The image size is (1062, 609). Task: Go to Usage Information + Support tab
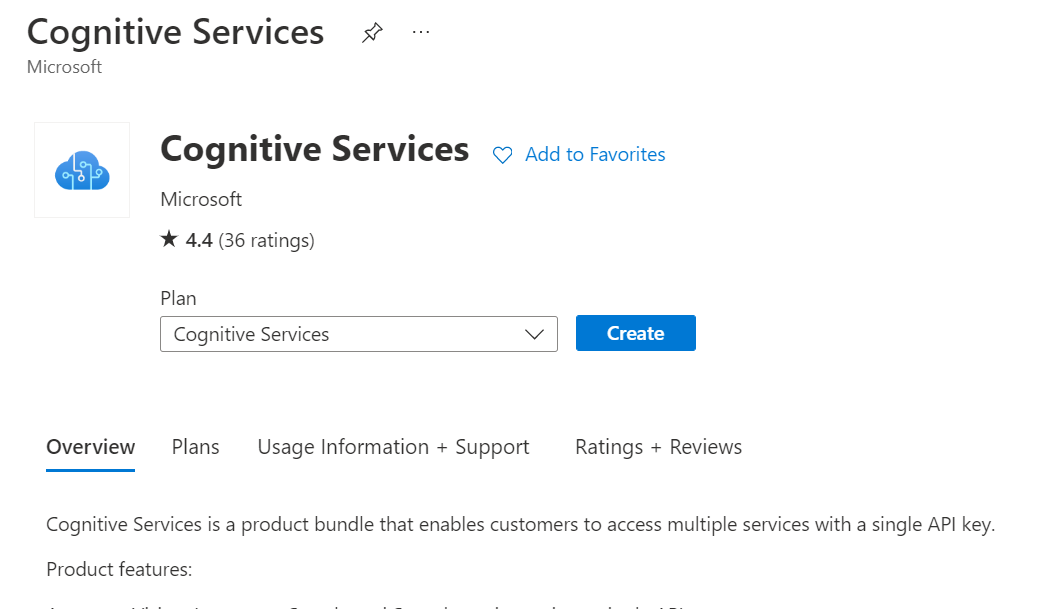tap(393, 447)
